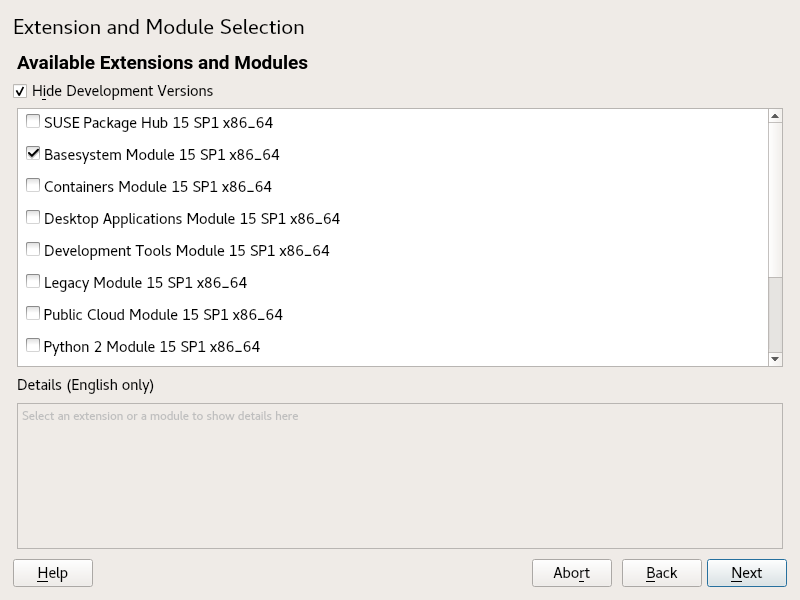Proceed with the Next button
Viewport: 800px width, 600px height.
[746, 573]
